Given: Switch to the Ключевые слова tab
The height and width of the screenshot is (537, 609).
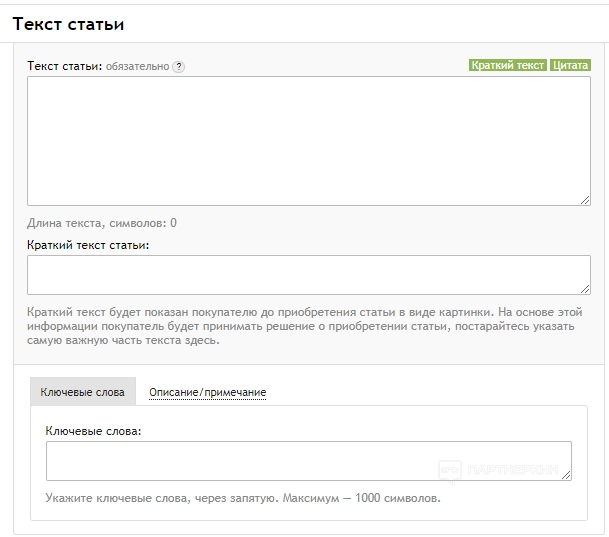Looking at the screenshot, I should (x=82, y=392).
